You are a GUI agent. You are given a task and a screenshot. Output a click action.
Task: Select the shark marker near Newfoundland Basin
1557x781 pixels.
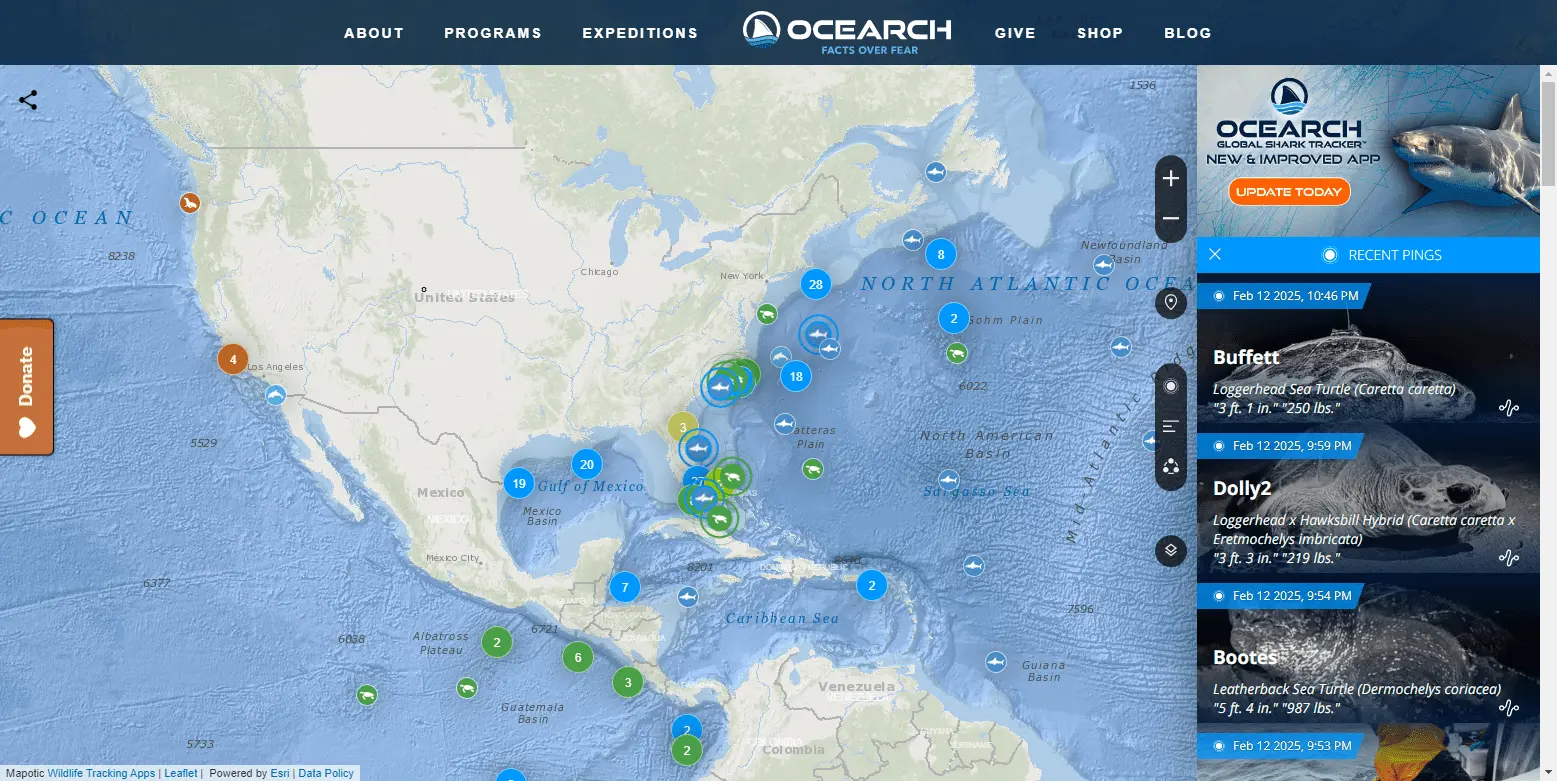1103,265
